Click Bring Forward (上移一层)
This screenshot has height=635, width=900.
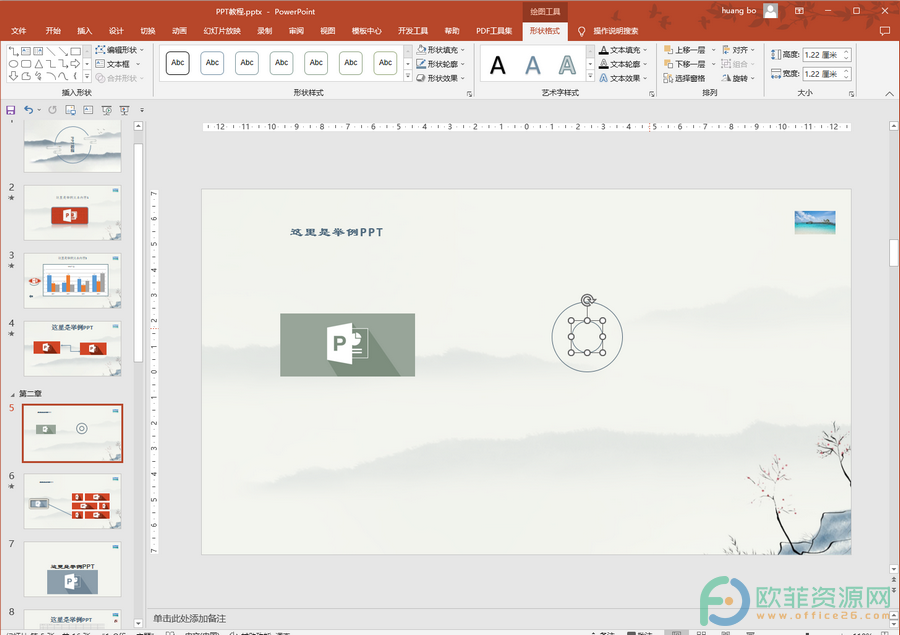684,50
